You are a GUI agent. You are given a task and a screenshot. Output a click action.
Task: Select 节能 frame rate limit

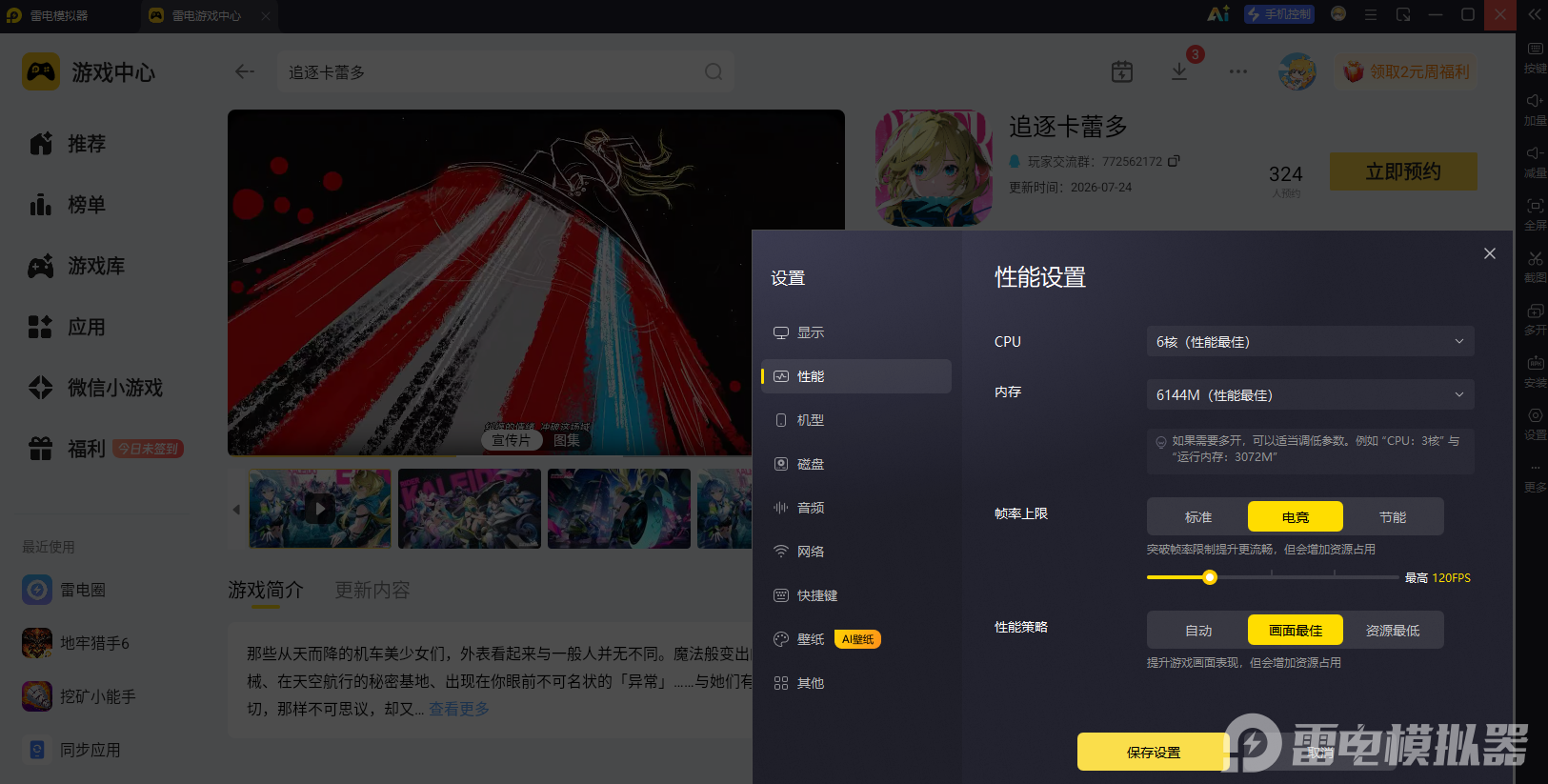coord(1393,516)
